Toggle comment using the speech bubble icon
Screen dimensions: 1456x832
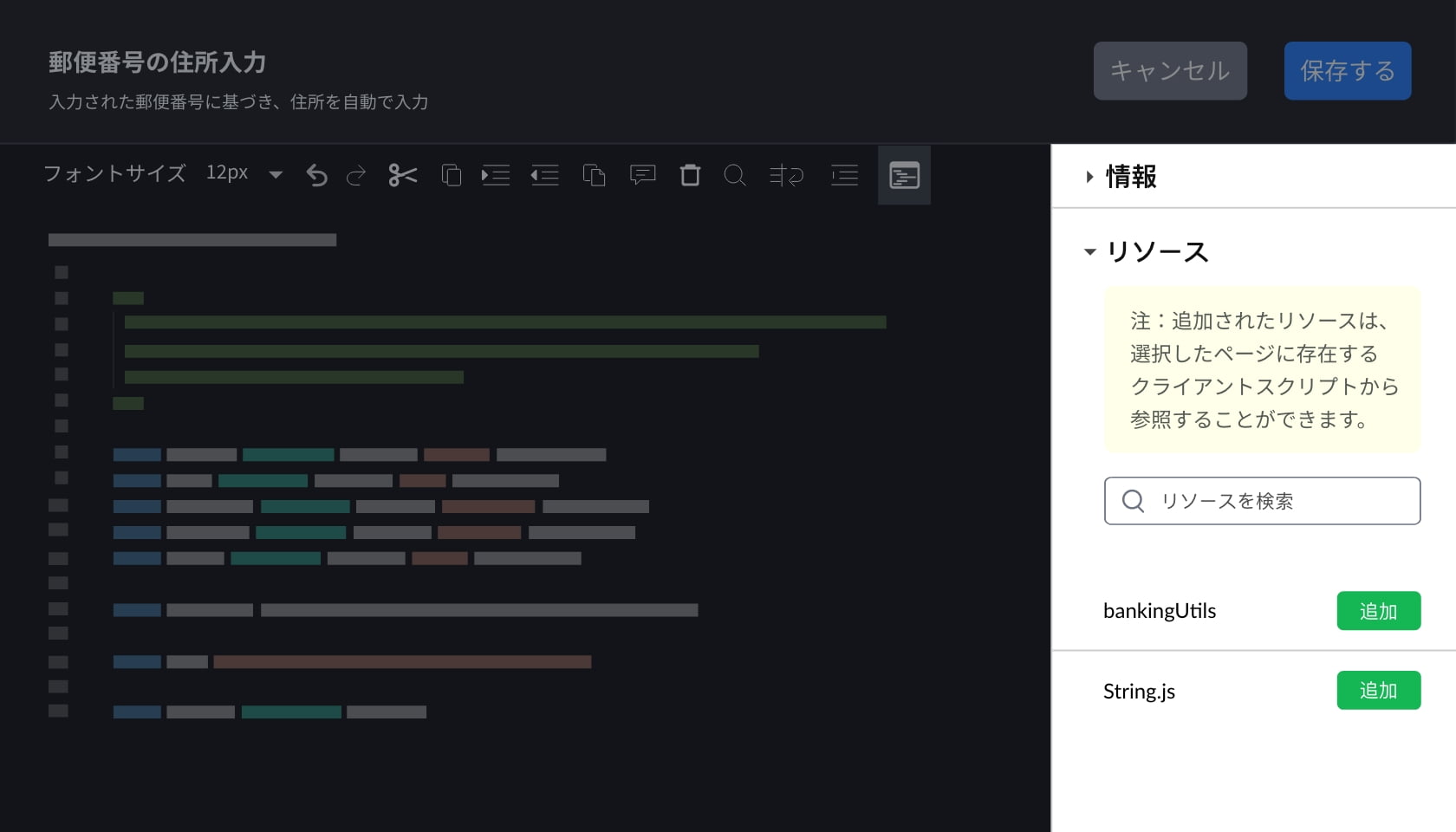(642, 176)
